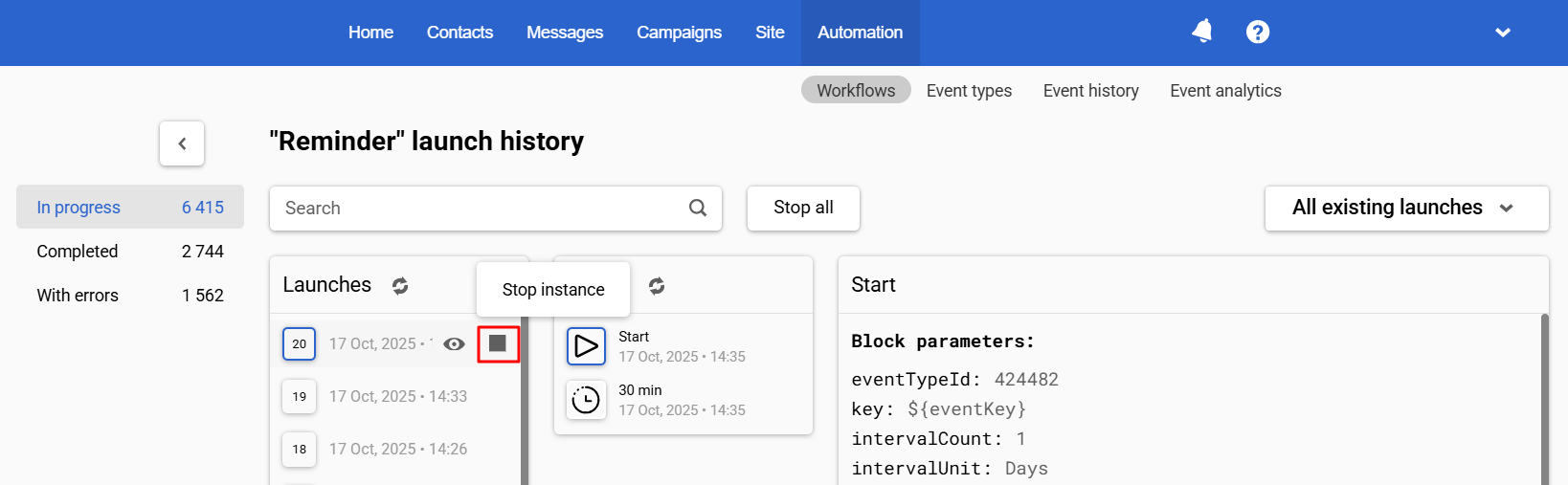
Task: Open the All existing launches dropdown
Action: click(1406, 208)
